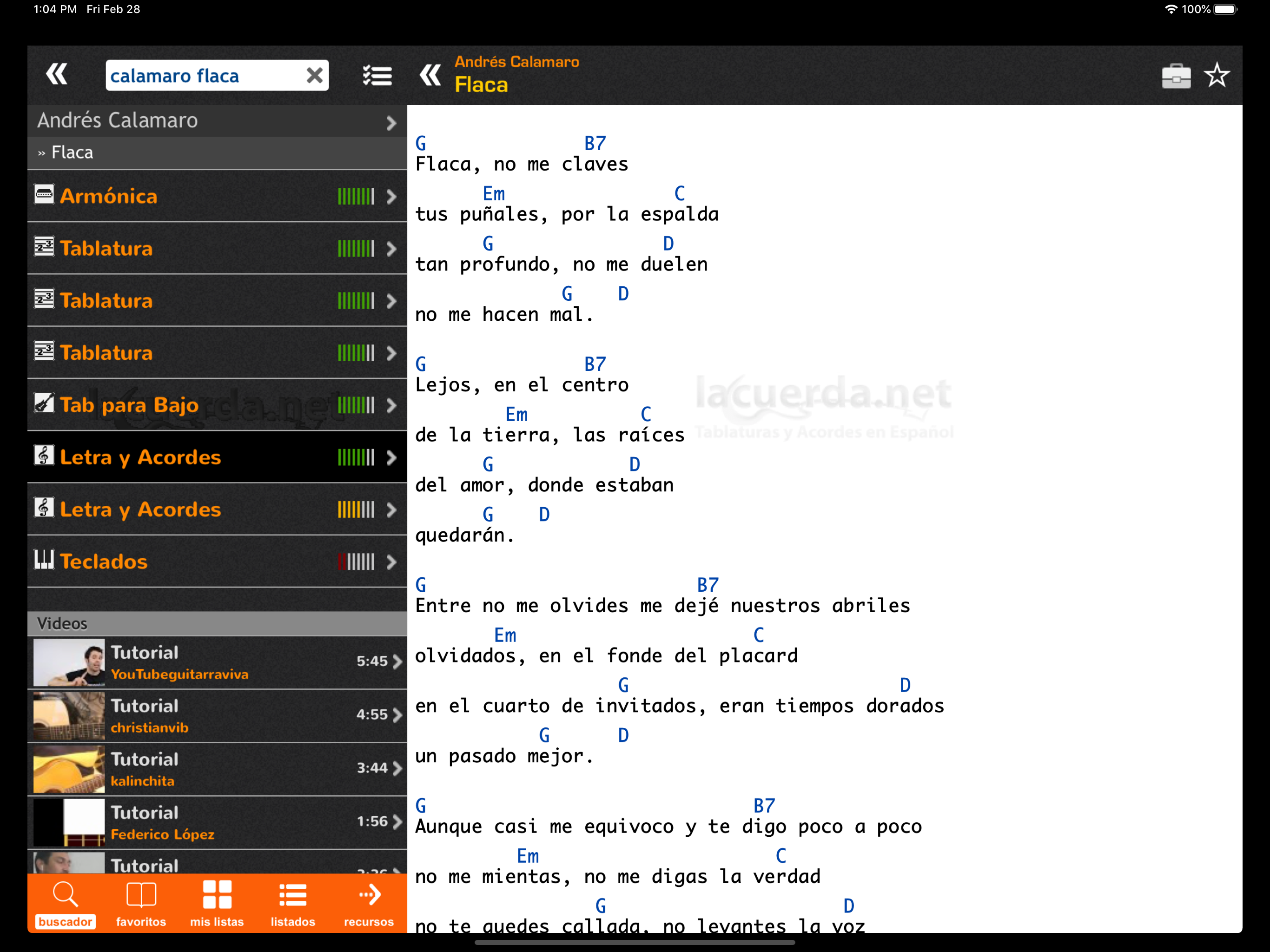
Task: Open the second Tablatura version
Action: point(217,301)
